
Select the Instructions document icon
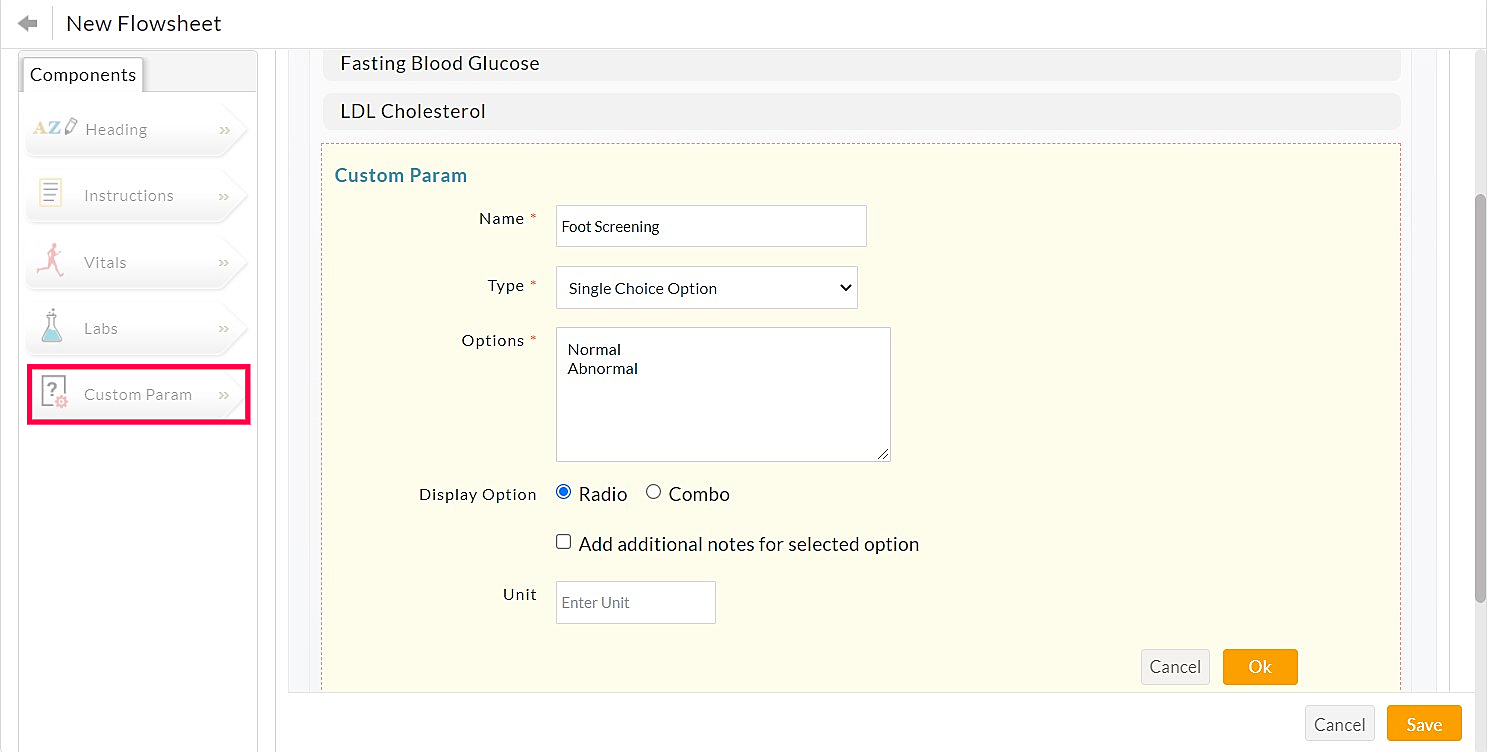50,194
